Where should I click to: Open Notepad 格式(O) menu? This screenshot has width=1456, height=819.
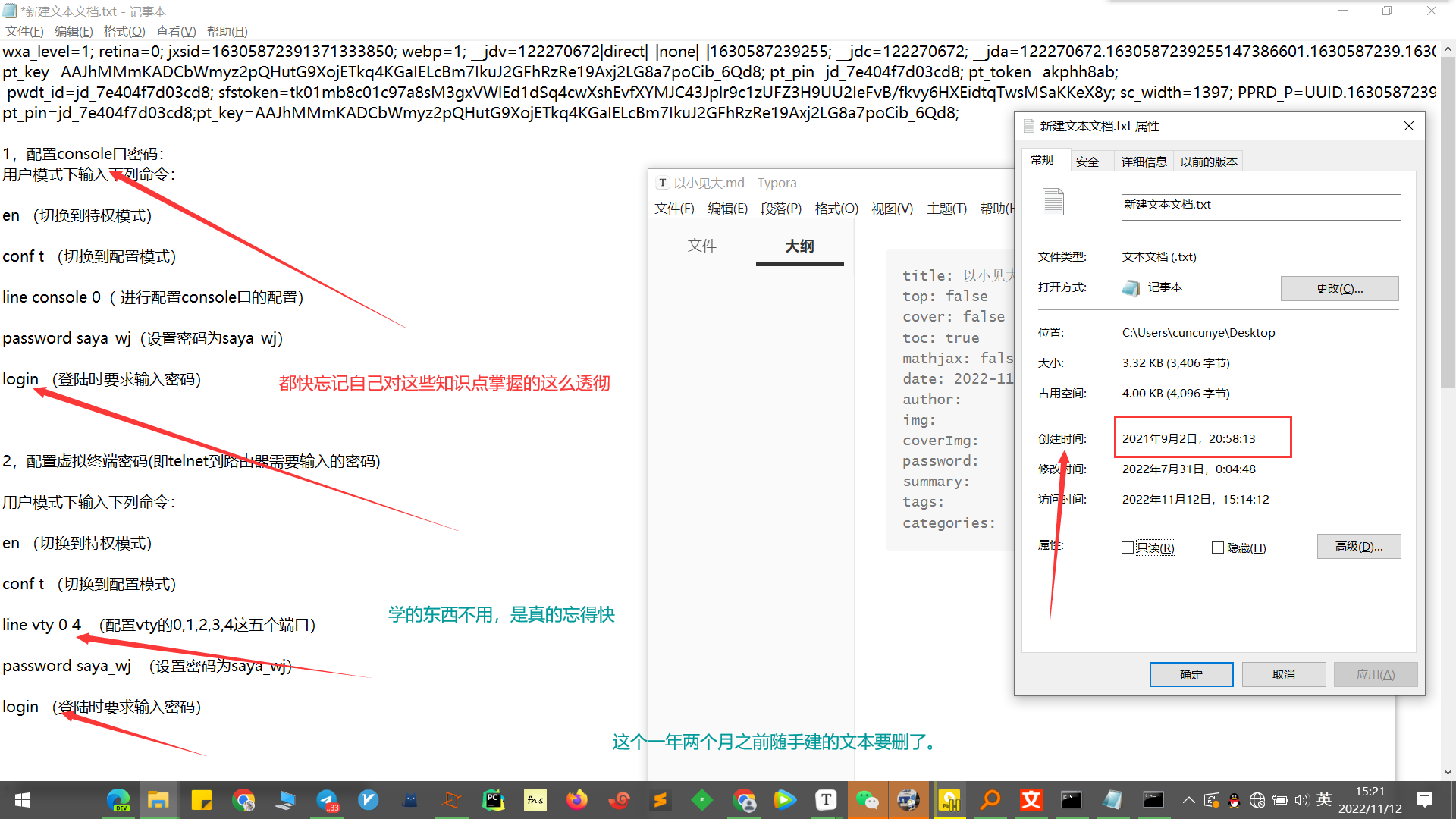coord(124,31)
